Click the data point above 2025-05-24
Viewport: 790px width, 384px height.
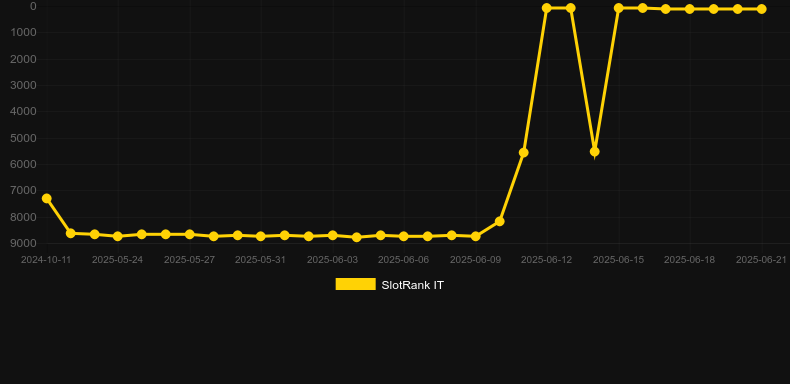[117, 236]
